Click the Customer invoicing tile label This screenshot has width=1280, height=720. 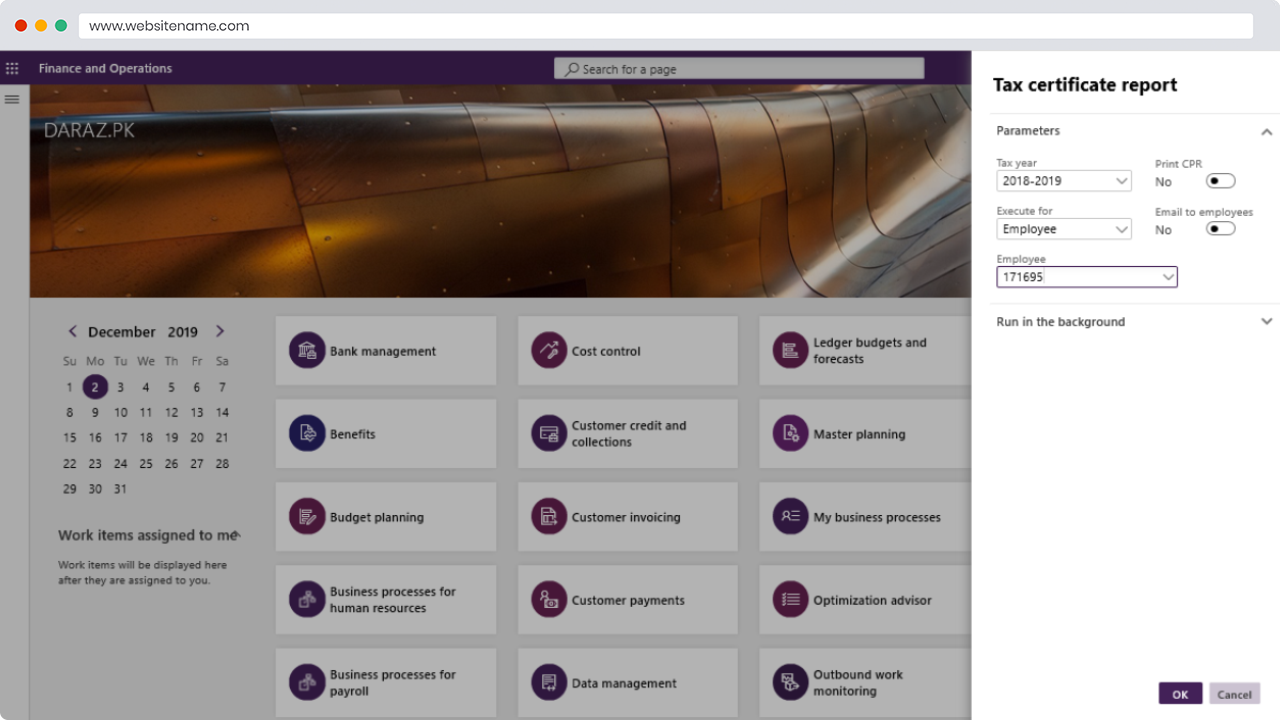coord(626,517)
